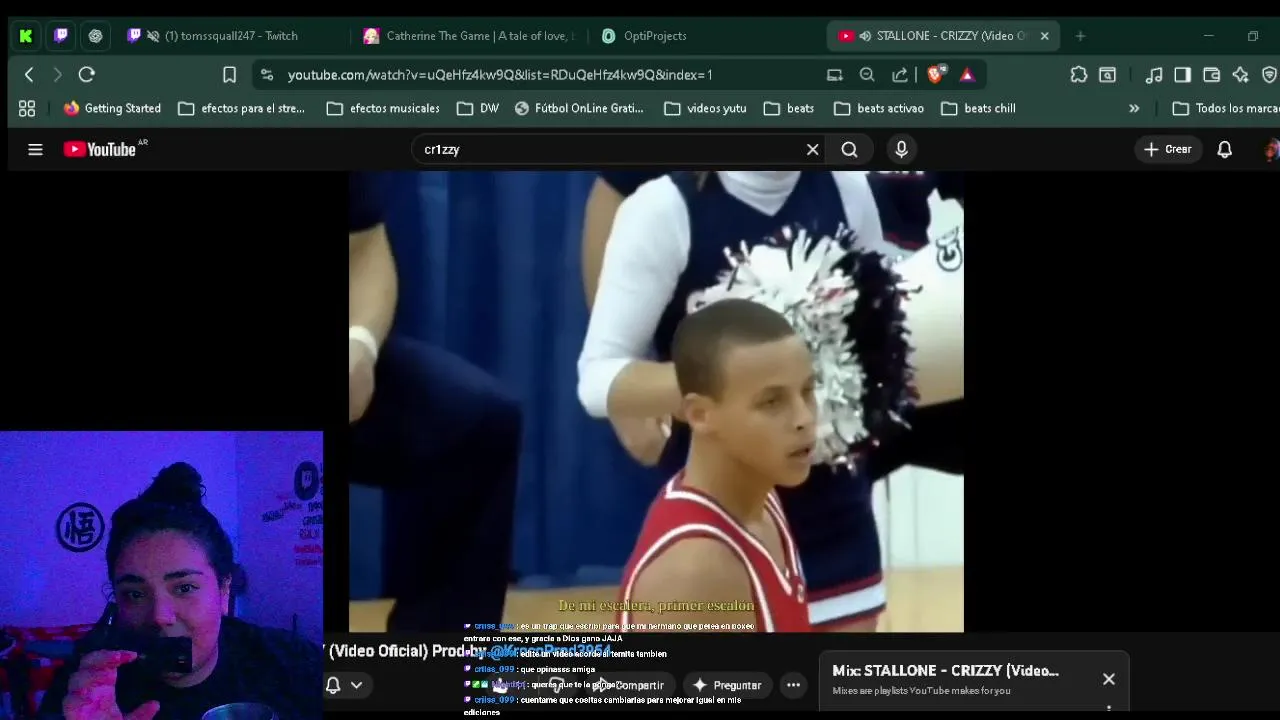Close the STALLONE - CRIZZY tab
This screenshot has width=1280, height=720.
[x=1044, y=36]
